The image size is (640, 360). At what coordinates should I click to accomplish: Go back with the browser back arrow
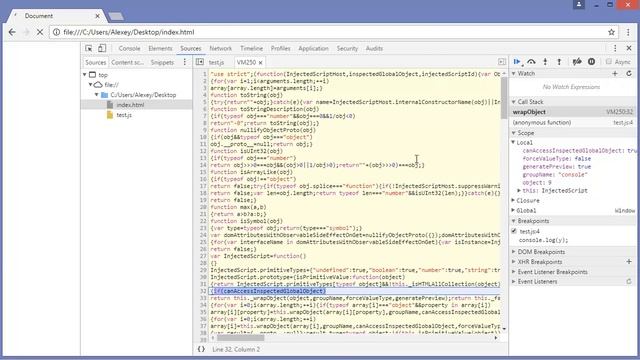tap(12, 32)
